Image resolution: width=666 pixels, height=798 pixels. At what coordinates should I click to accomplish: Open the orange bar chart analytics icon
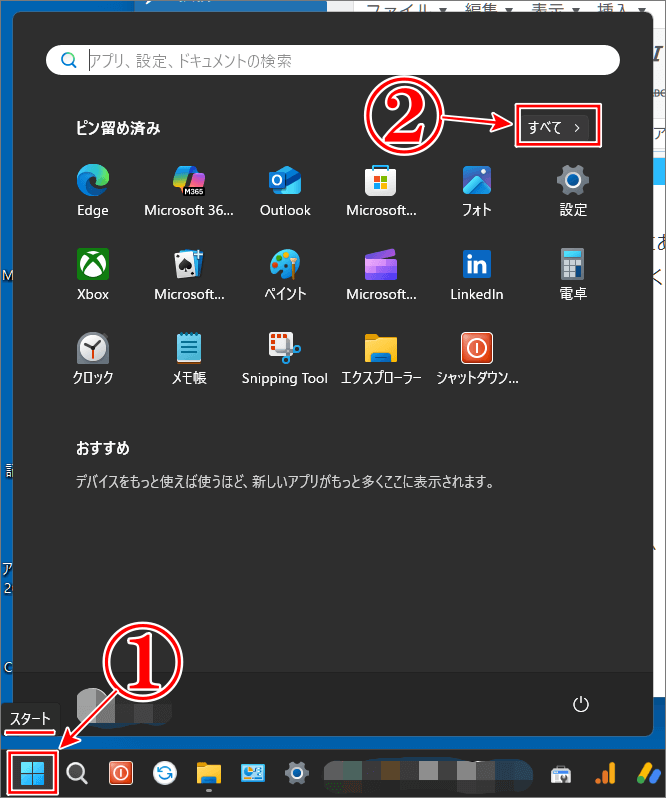coord(605,774)
